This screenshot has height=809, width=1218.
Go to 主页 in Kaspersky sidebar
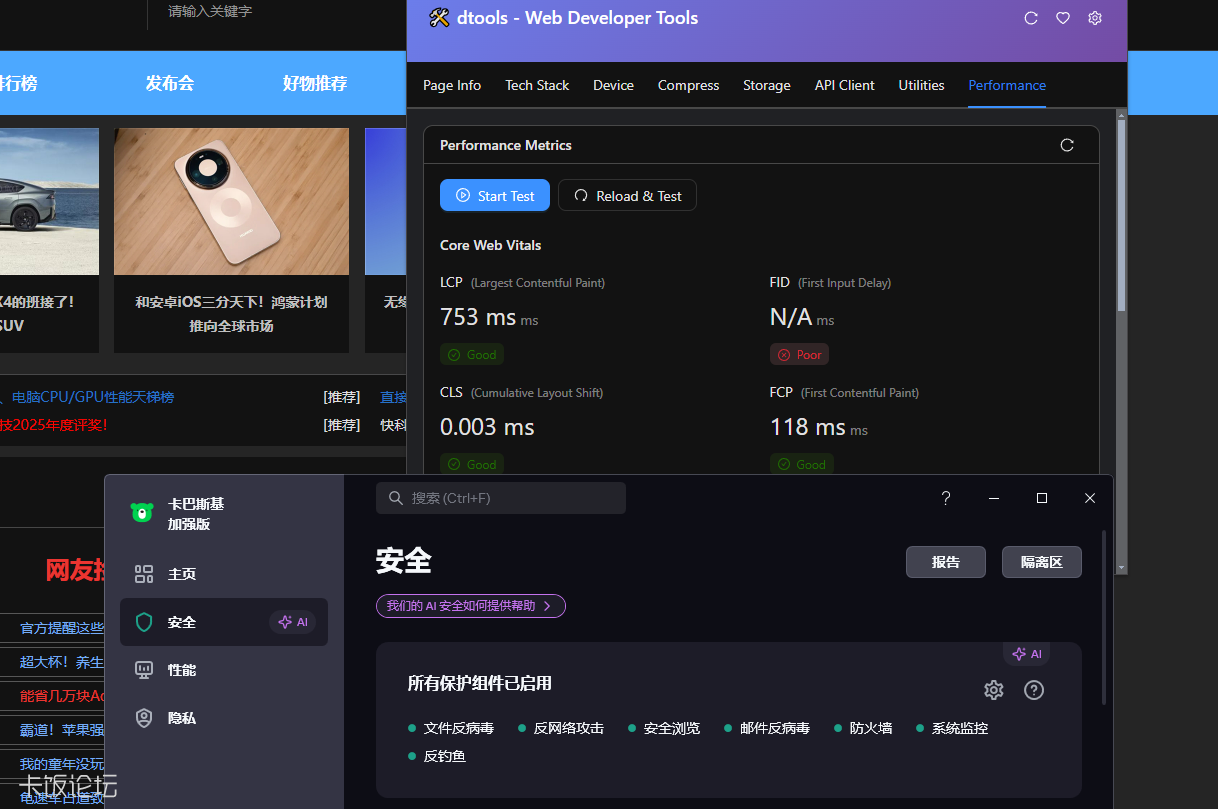pos(224,574)
